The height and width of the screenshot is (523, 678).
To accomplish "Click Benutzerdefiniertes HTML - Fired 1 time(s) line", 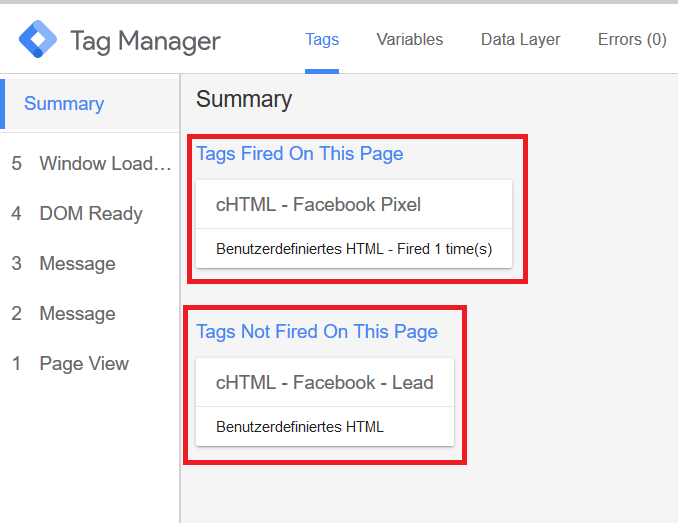I will pyautogui.click(x=354, y=249).
